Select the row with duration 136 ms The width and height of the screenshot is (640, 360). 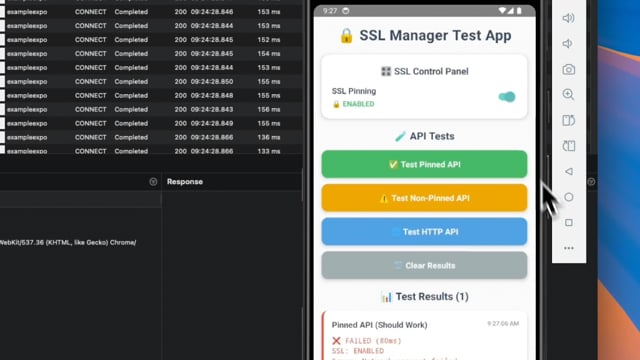[x=151, y=137]
